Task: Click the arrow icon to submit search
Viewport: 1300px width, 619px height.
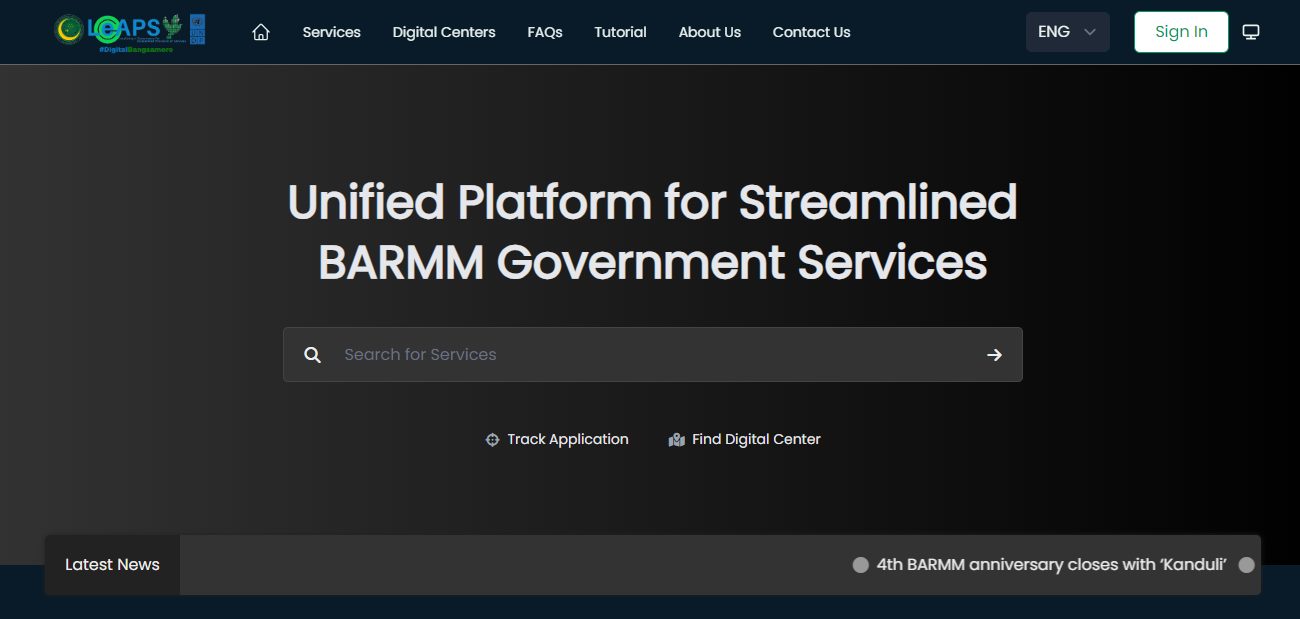Action: click(994, 354)
